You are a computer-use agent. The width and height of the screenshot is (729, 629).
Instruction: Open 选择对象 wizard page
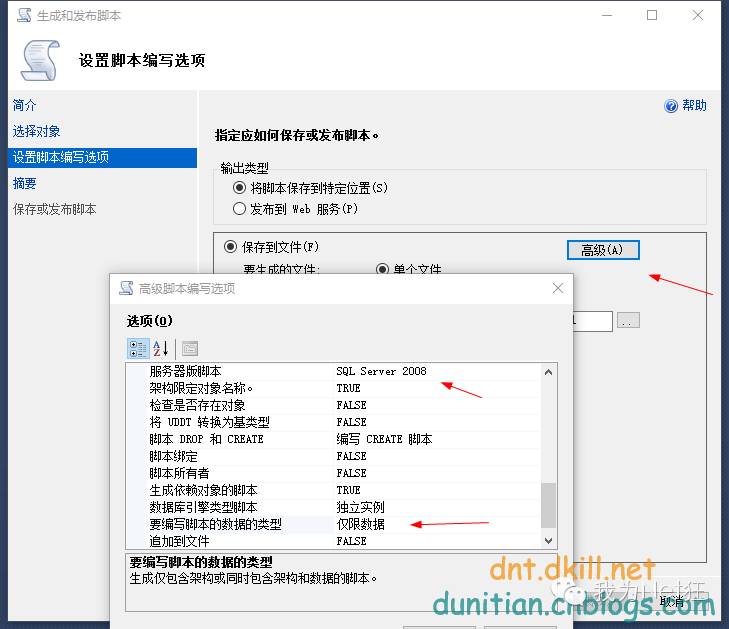[36, 131]
